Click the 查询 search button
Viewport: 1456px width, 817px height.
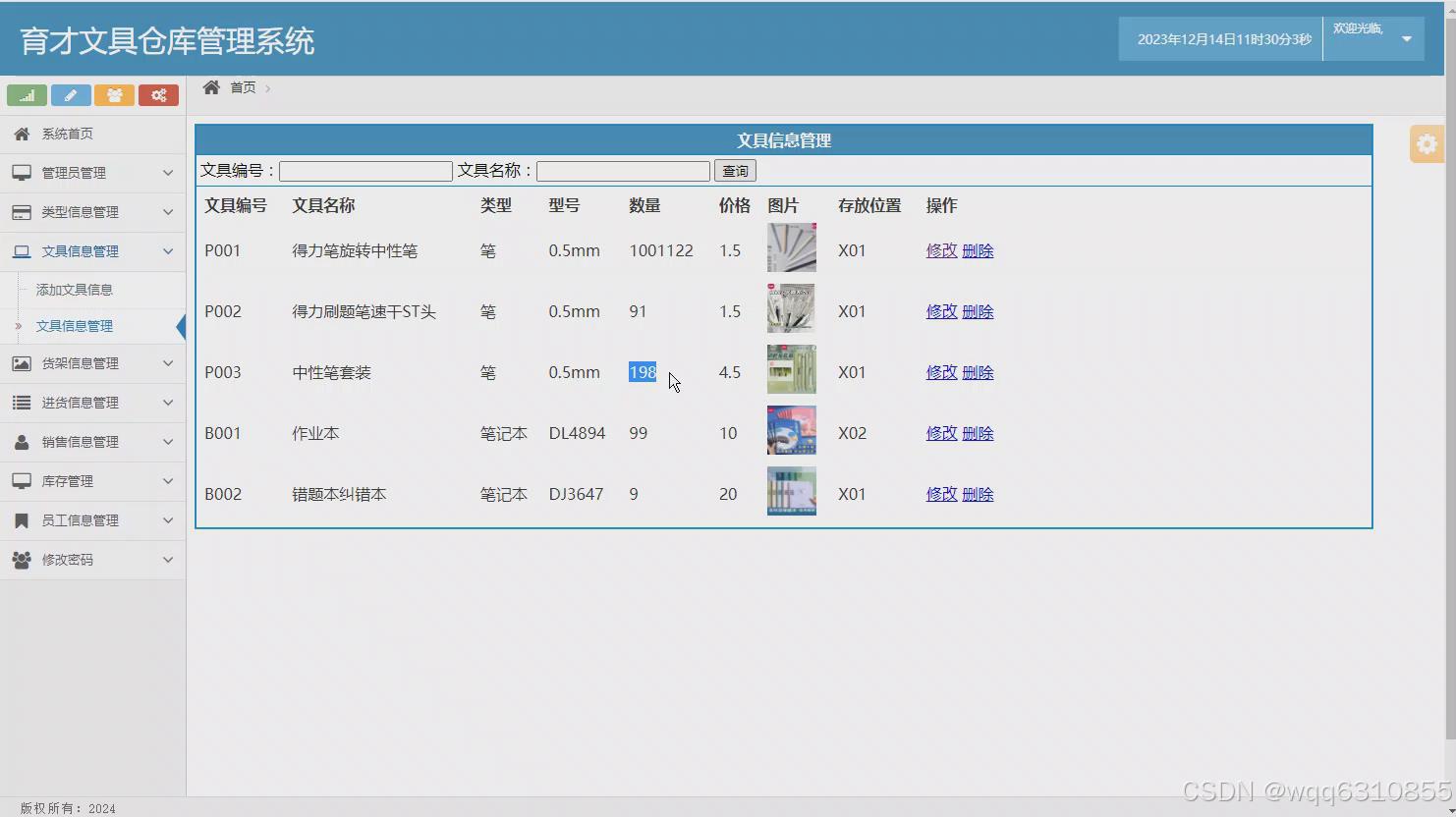tap(734, 170)
